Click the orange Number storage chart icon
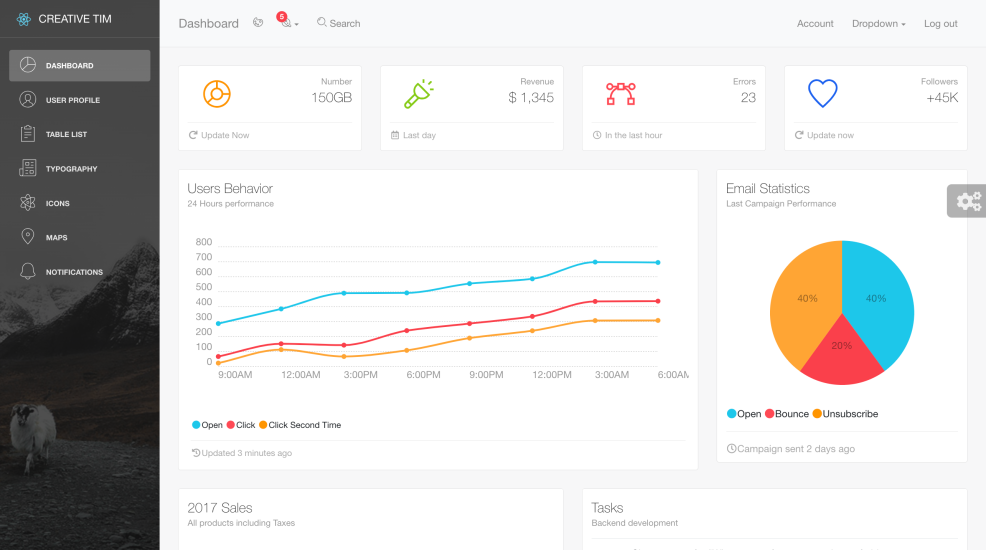 pyautogui.click(x=217, y=94)
